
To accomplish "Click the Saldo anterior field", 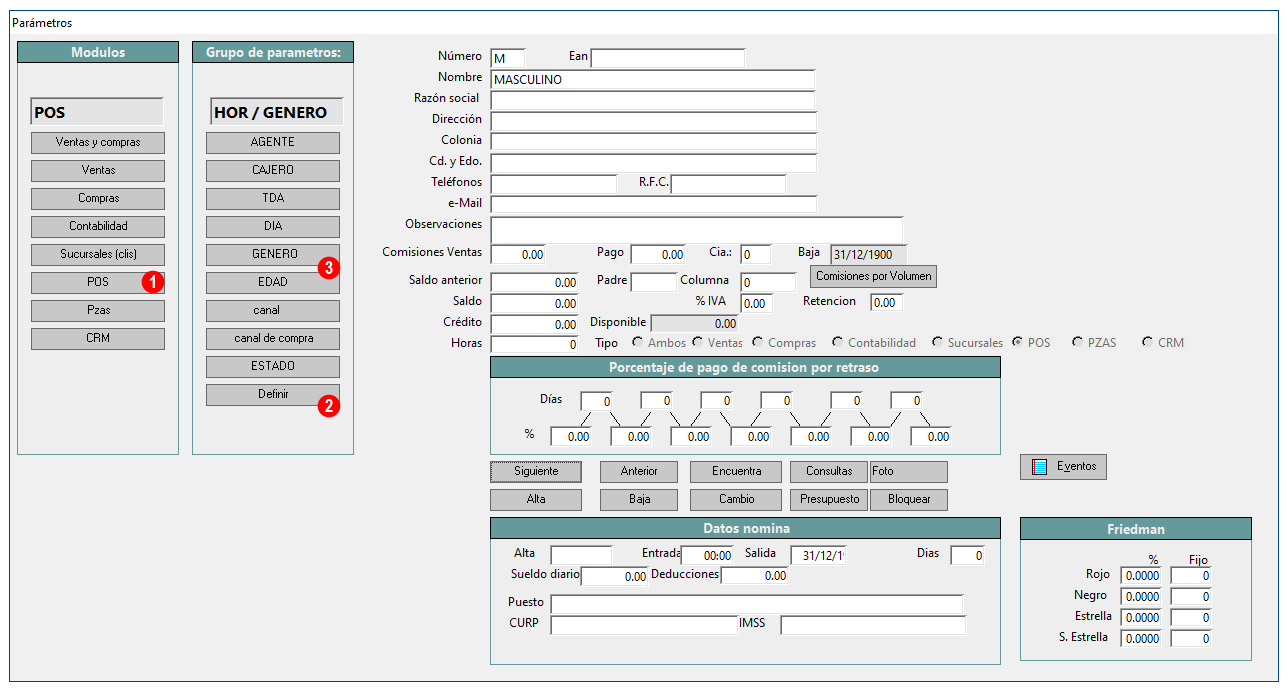I will point(535,283).
